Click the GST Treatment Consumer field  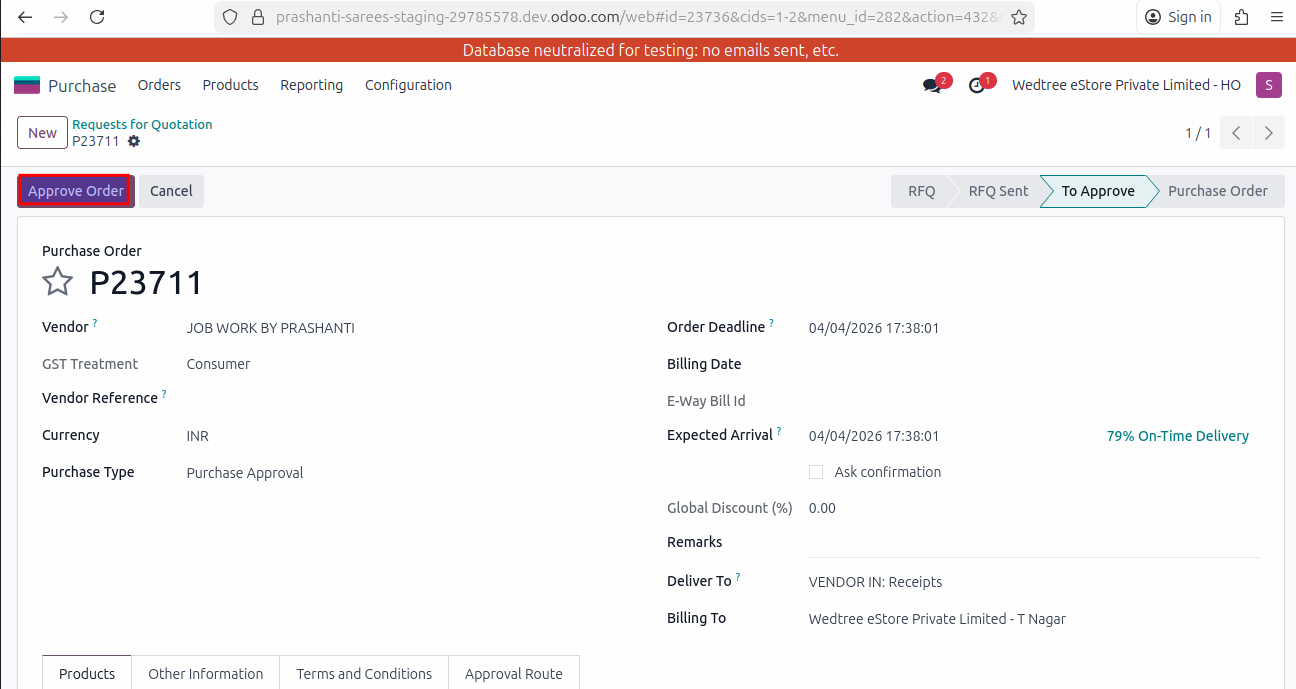(218, 364)
